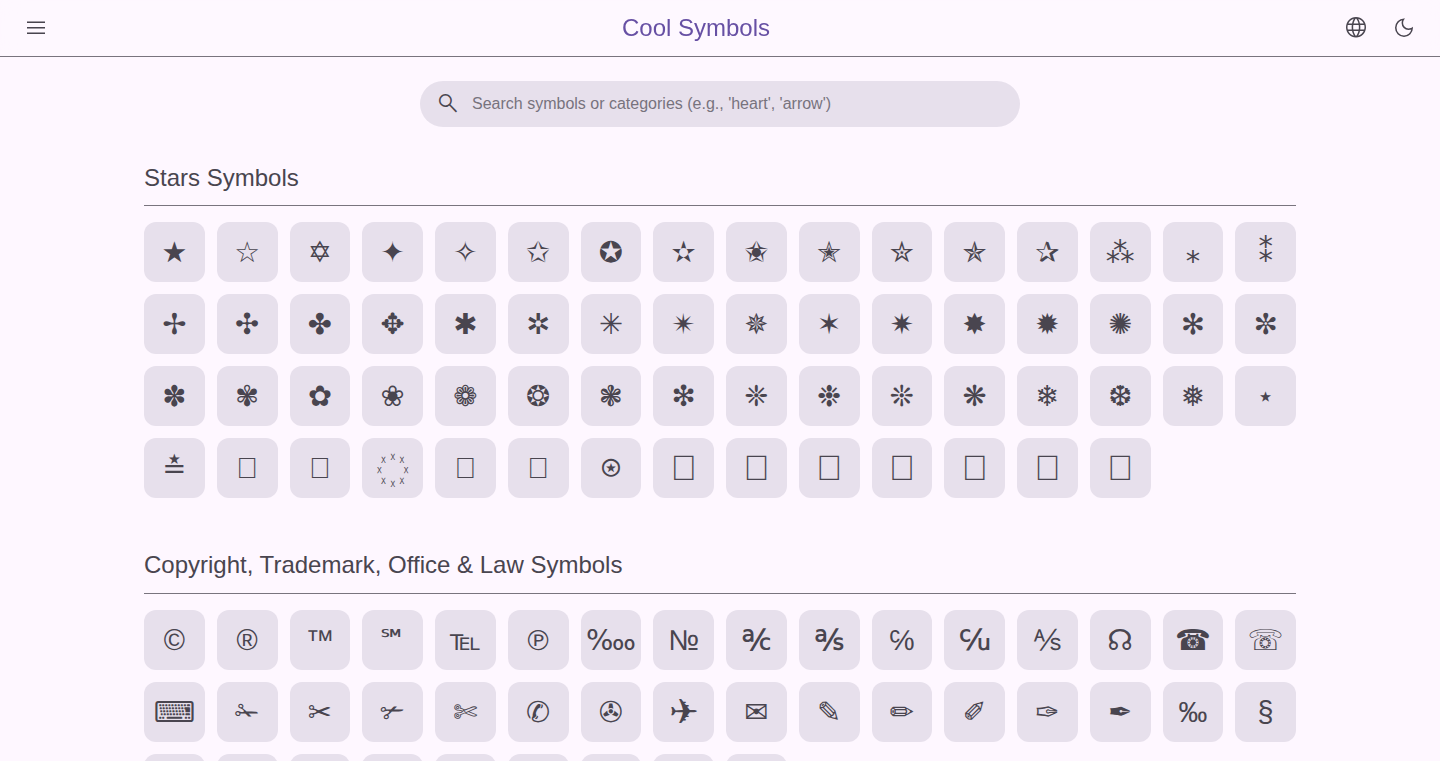Copy the numero № symbol
The height and width of the screenshot is (761, 1440).
(x=683, y=640)
